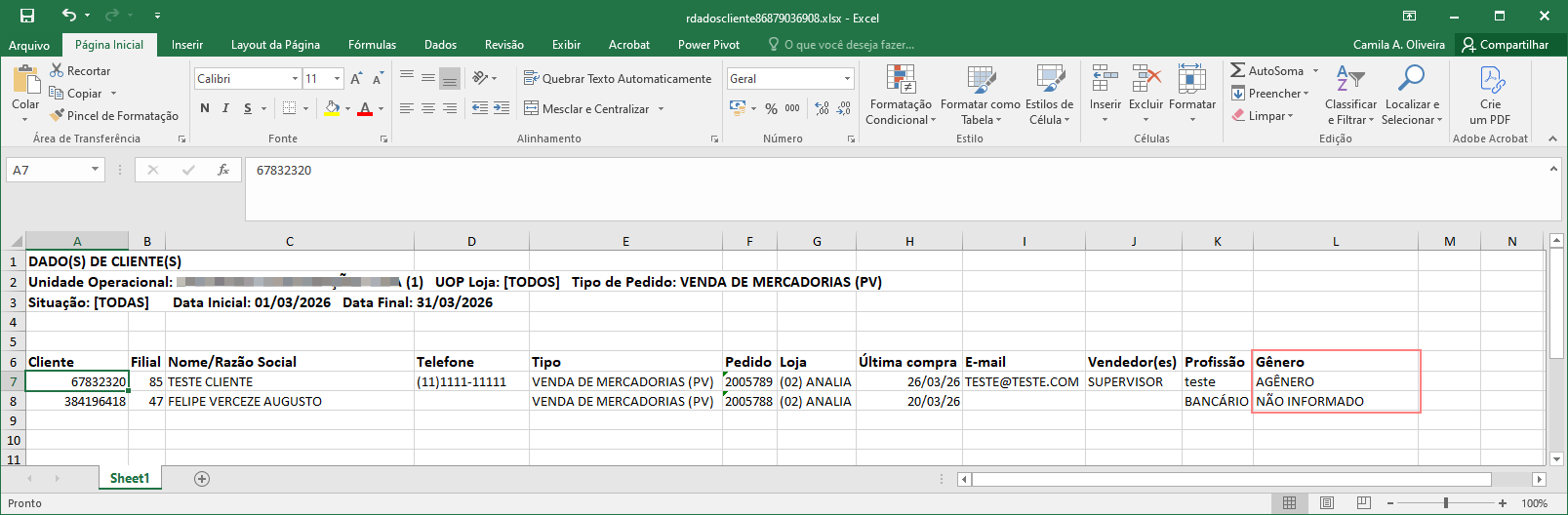
Task: Click the zoom slider handle
Action: (x=1445, y=503)
